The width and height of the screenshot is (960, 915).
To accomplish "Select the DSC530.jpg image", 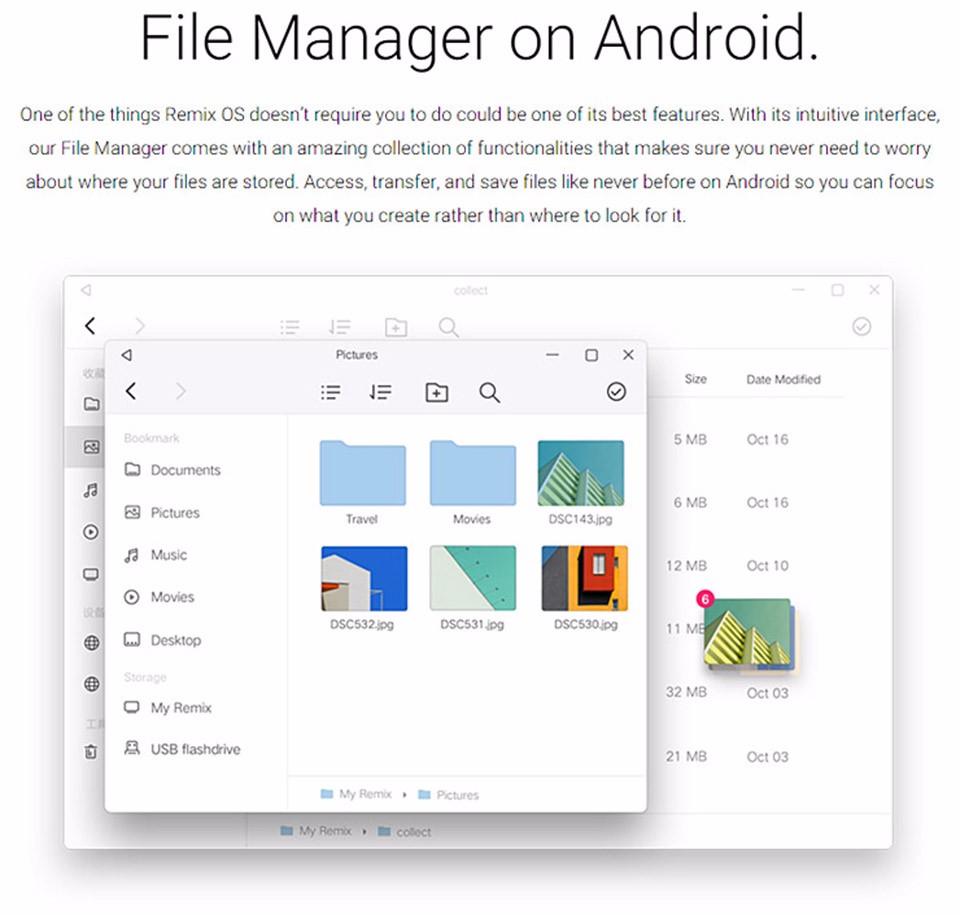I will click(x=584, y=578).
